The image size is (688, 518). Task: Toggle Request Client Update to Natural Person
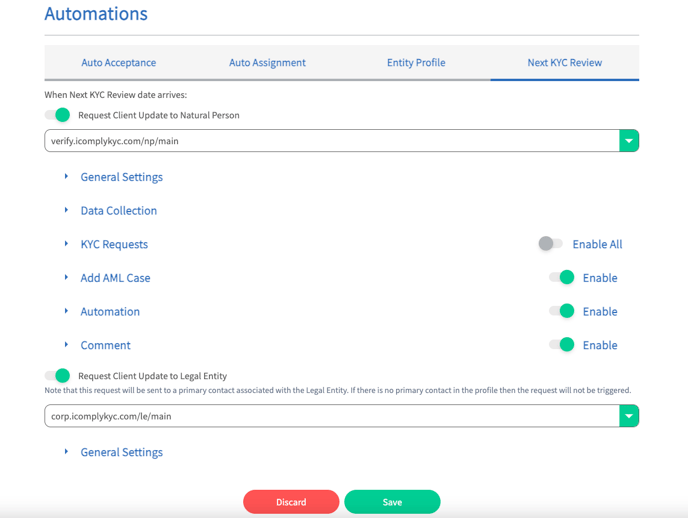[57, 115]
